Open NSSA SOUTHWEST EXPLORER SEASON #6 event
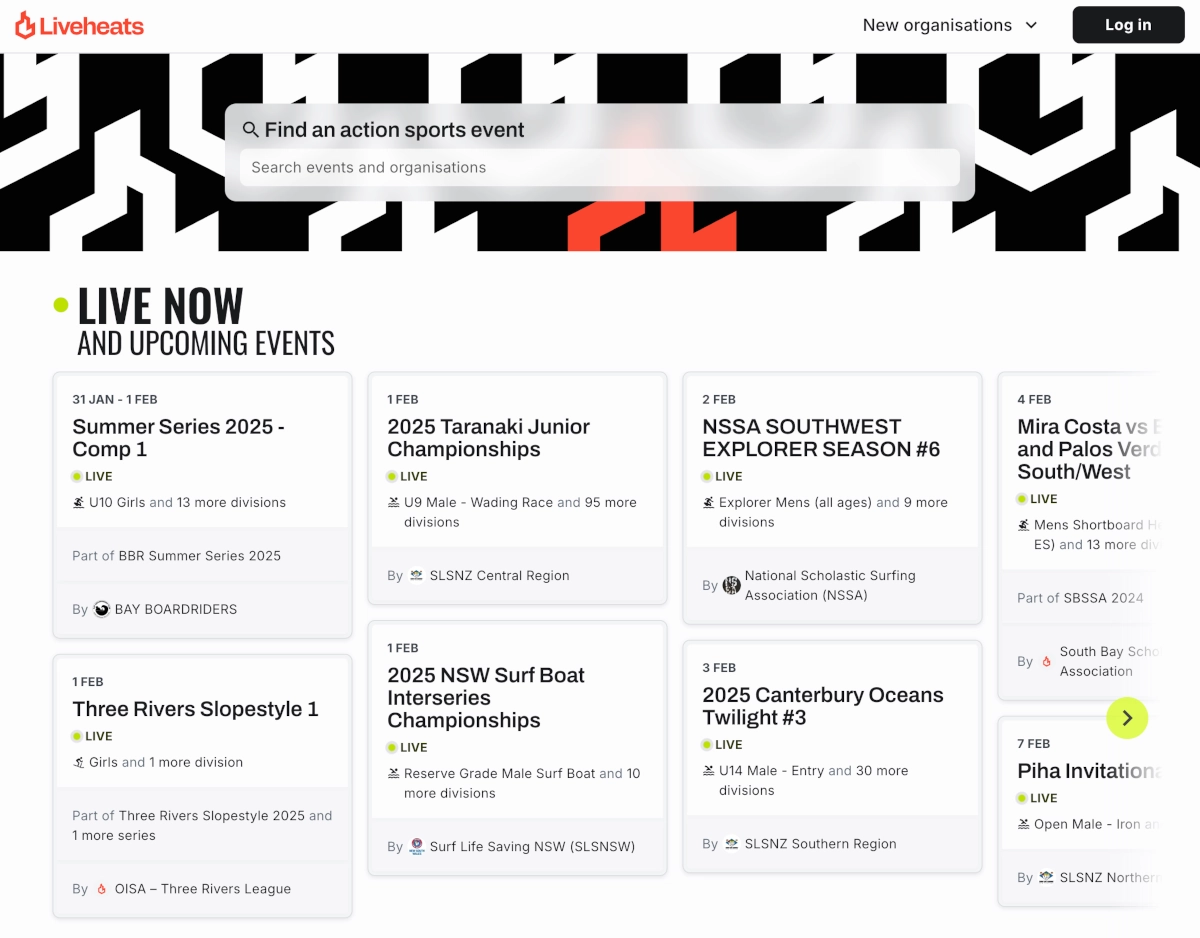The height and width of the screenshot is (938, 1200). 821,438
